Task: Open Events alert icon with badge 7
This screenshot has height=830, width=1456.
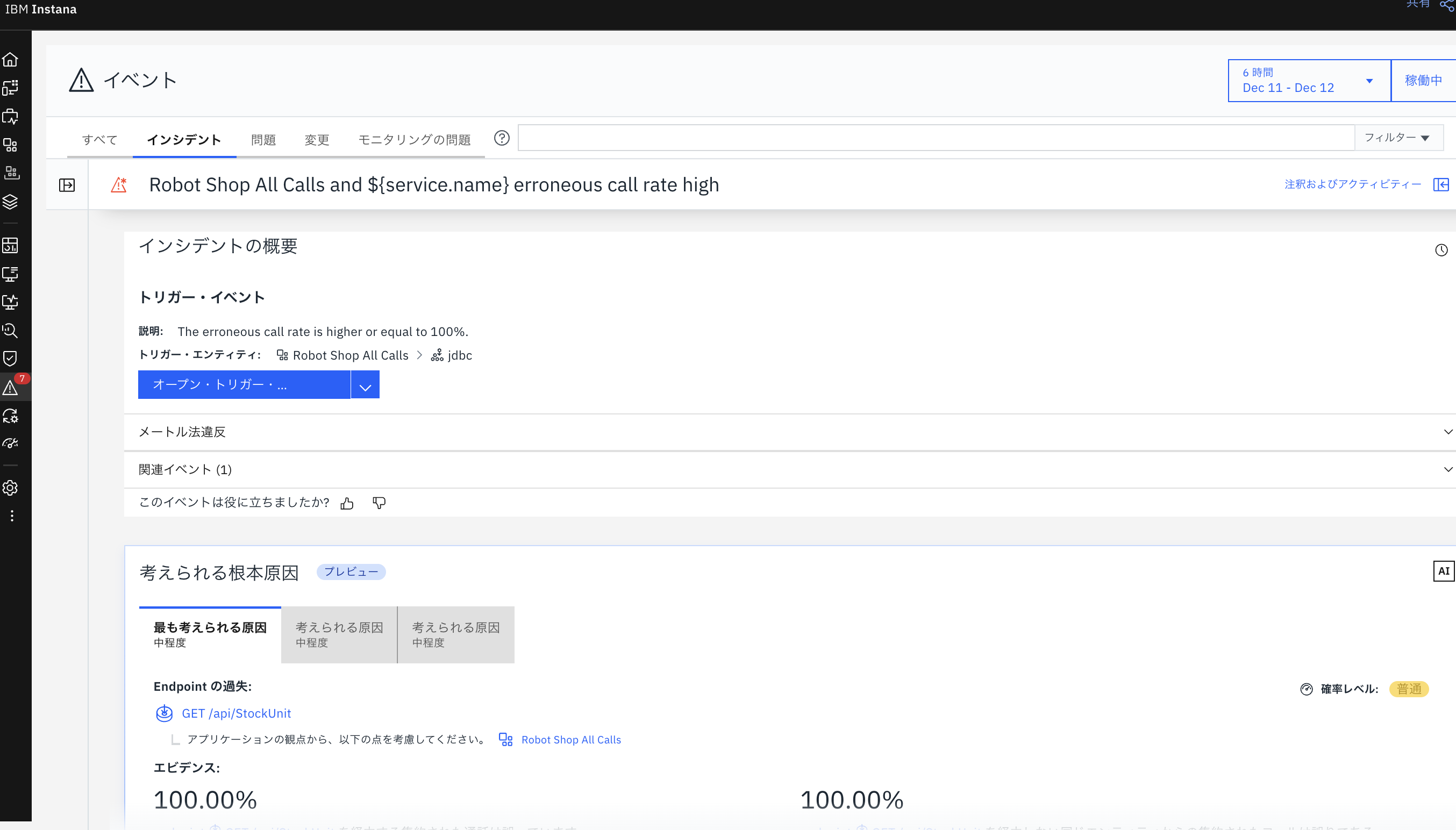Action: click(x=11, y=388)
